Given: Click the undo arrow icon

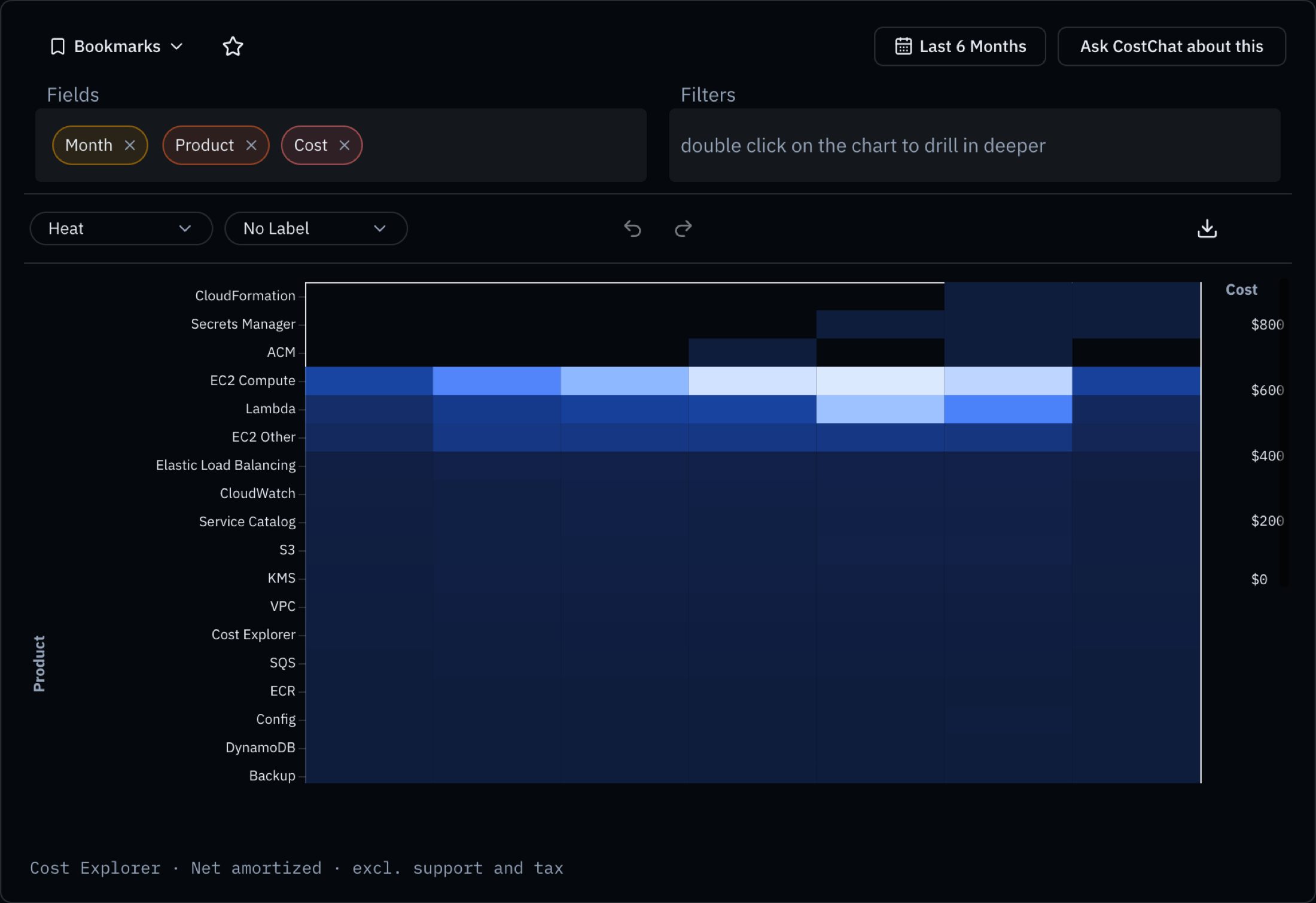Looking at the screenshot, I should 632,228.
